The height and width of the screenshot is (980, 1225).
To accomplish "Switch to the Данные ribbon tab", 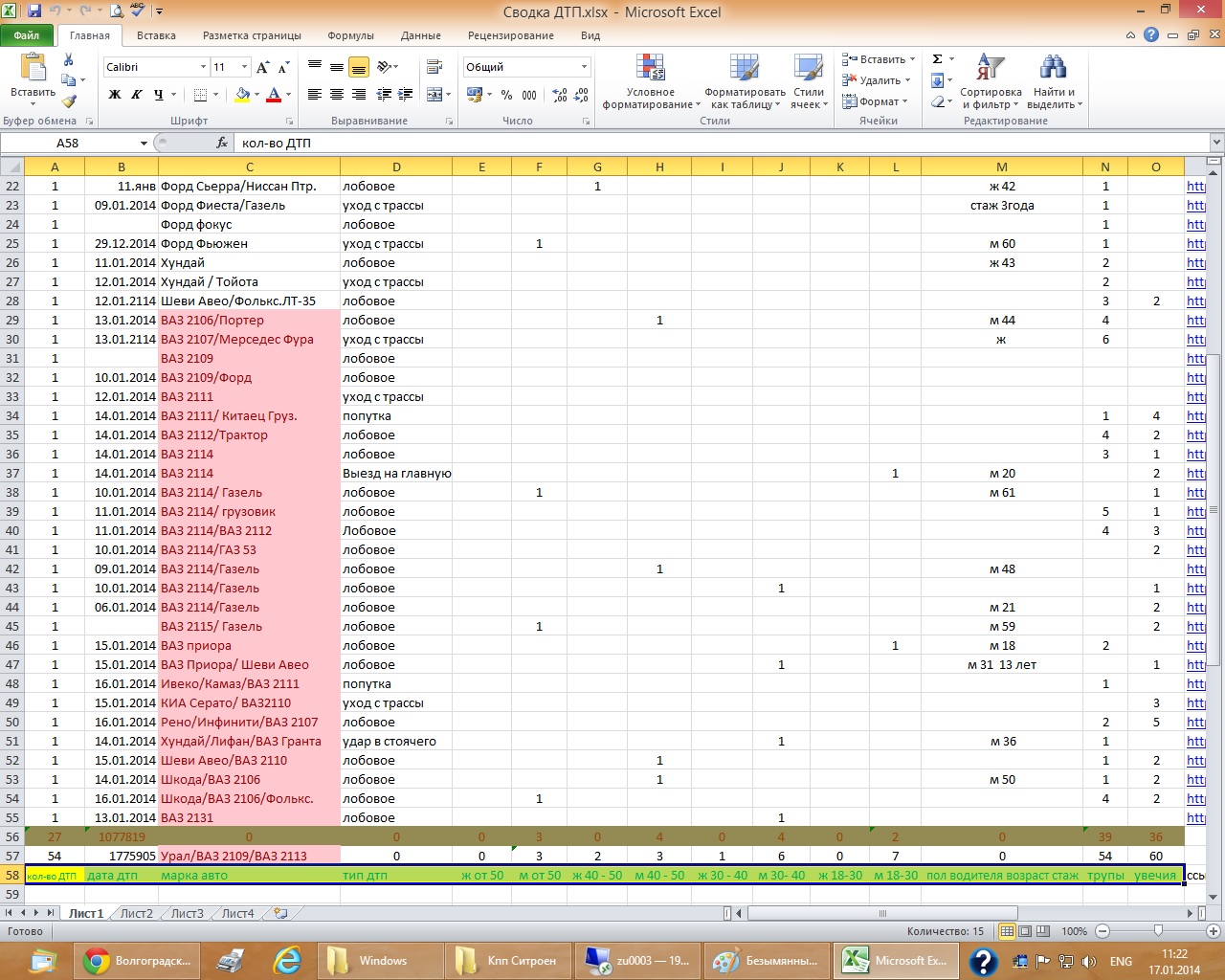I will click(420, 35).
